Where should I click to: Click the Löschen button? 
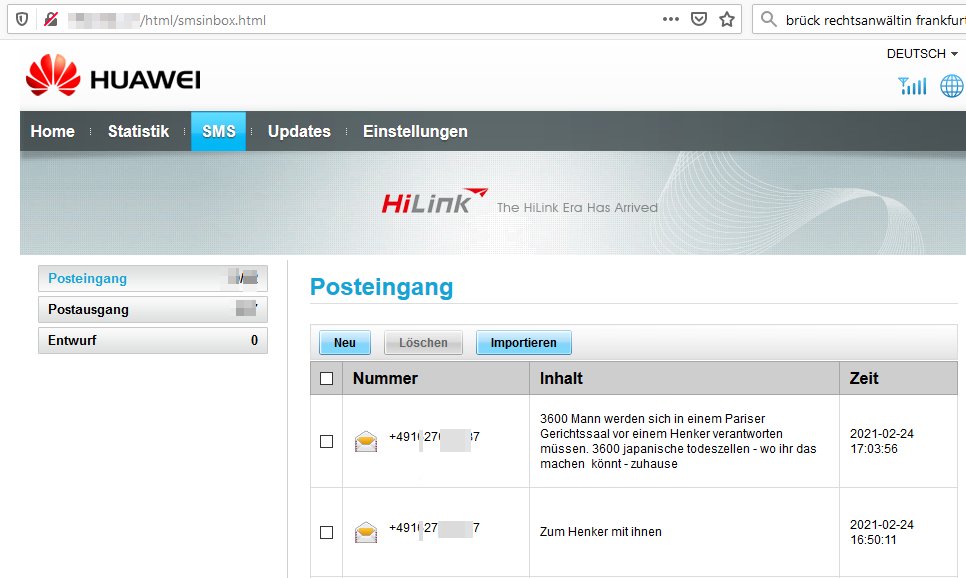pyautogui.click(x=423, y=343)
